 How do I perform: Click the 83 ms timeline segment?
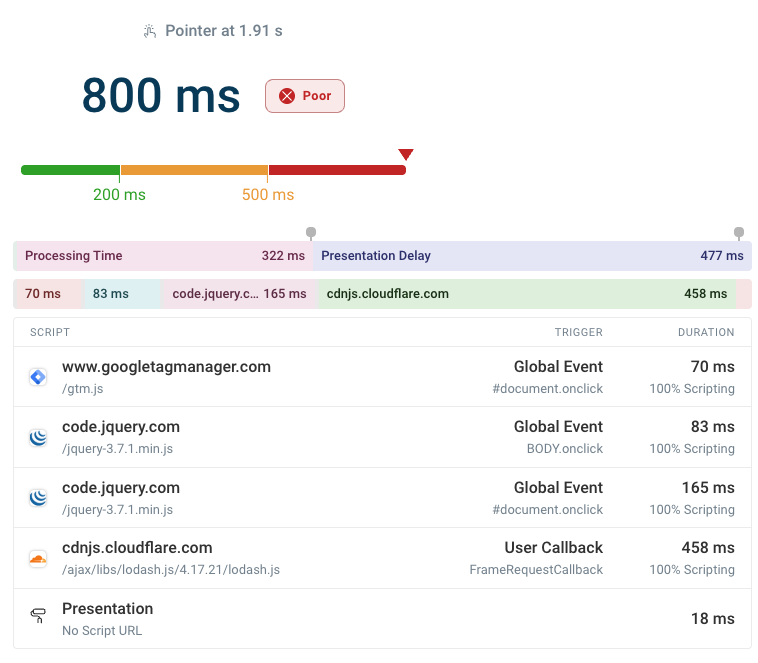pos(119,294)
